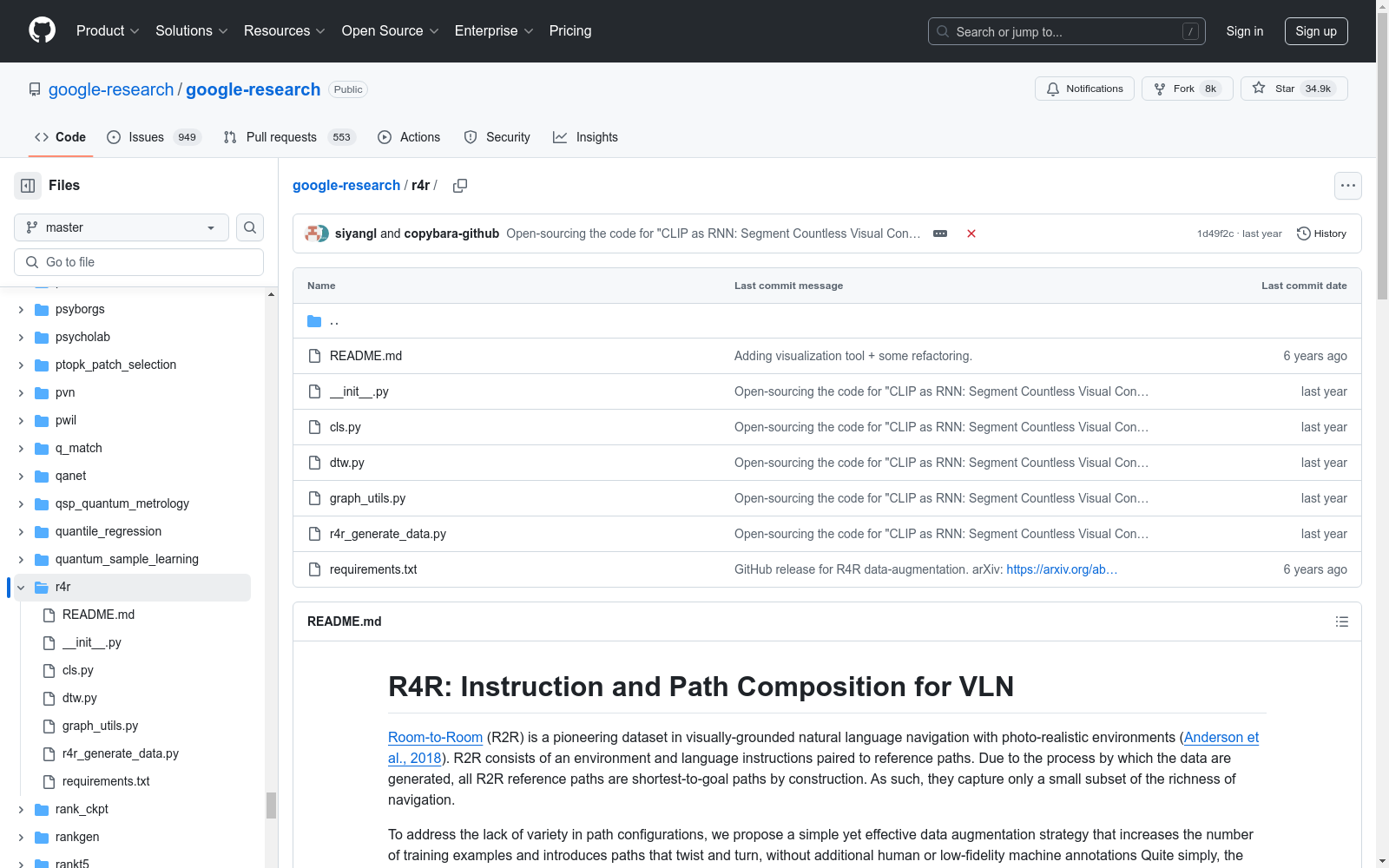Open the qsp_quantum_metrology folder
Image resolution: width=1389 pixels, height=868 pixels.
point(122,503)
